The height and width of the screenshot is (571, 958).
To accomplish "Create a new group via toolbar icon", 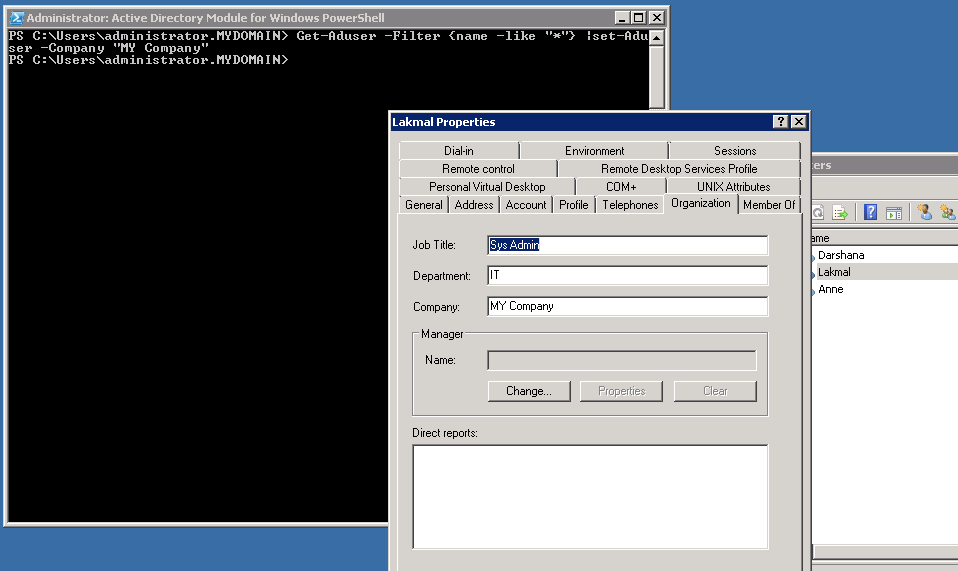I will (x=948, y=212).
